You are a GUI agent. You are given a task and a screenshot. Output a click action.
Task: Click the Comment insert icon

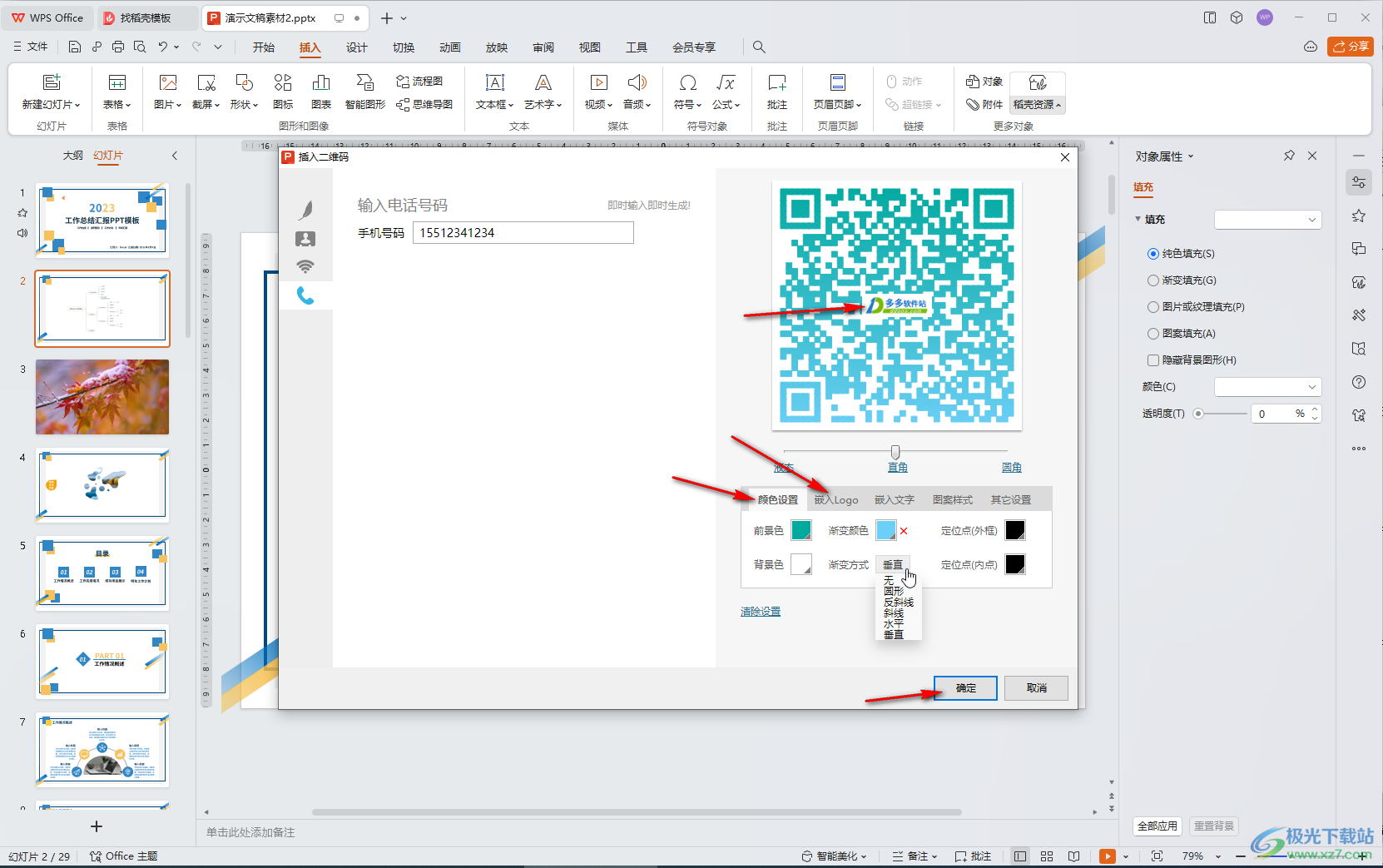pos(777,82)
